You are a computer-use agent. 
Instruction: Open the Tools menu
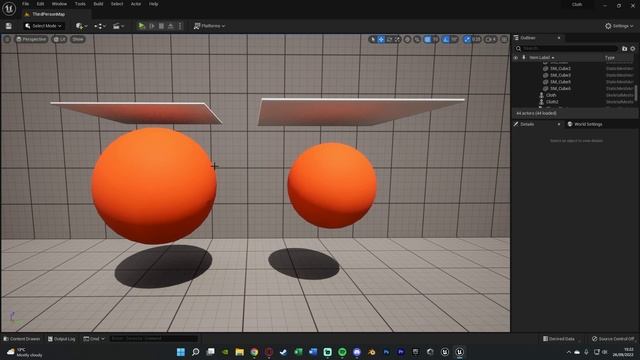coord(80,4)
